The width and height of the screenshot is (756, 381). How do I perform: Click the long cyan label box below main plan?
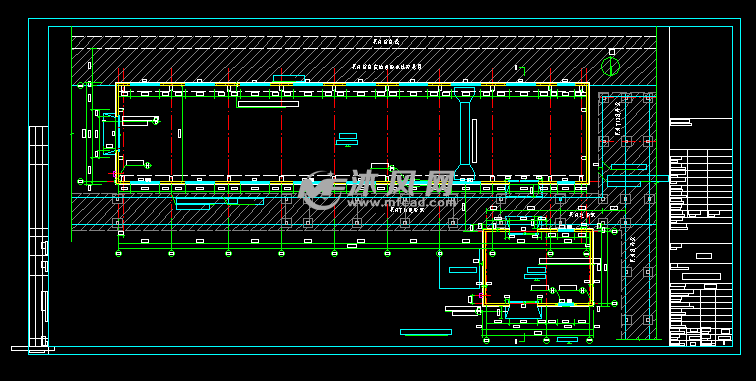pos(426,332)
